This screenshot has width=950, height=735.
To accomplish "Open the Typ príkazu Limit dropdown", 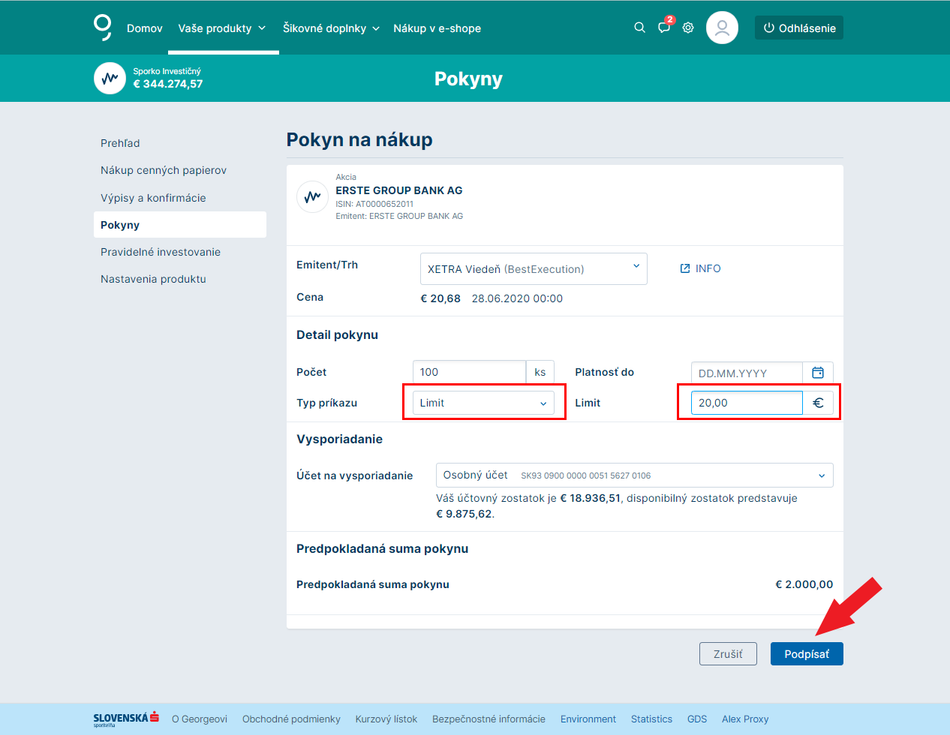I will [x=483, y=403].
